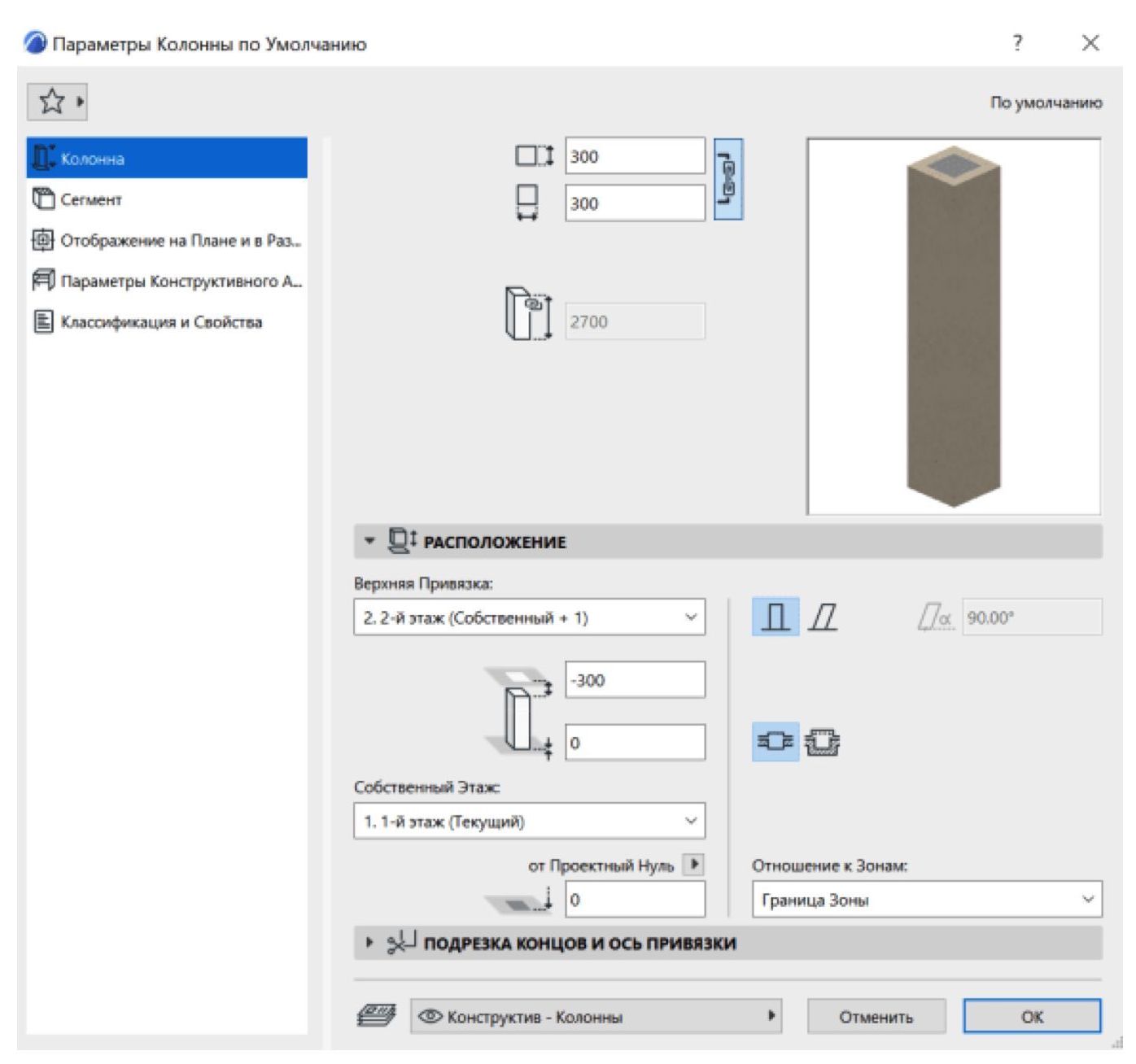Screen dimensions: 1136x1064
Task: Click the layer stack icon
Action: pyautogui.click(x=377, y=1016)
